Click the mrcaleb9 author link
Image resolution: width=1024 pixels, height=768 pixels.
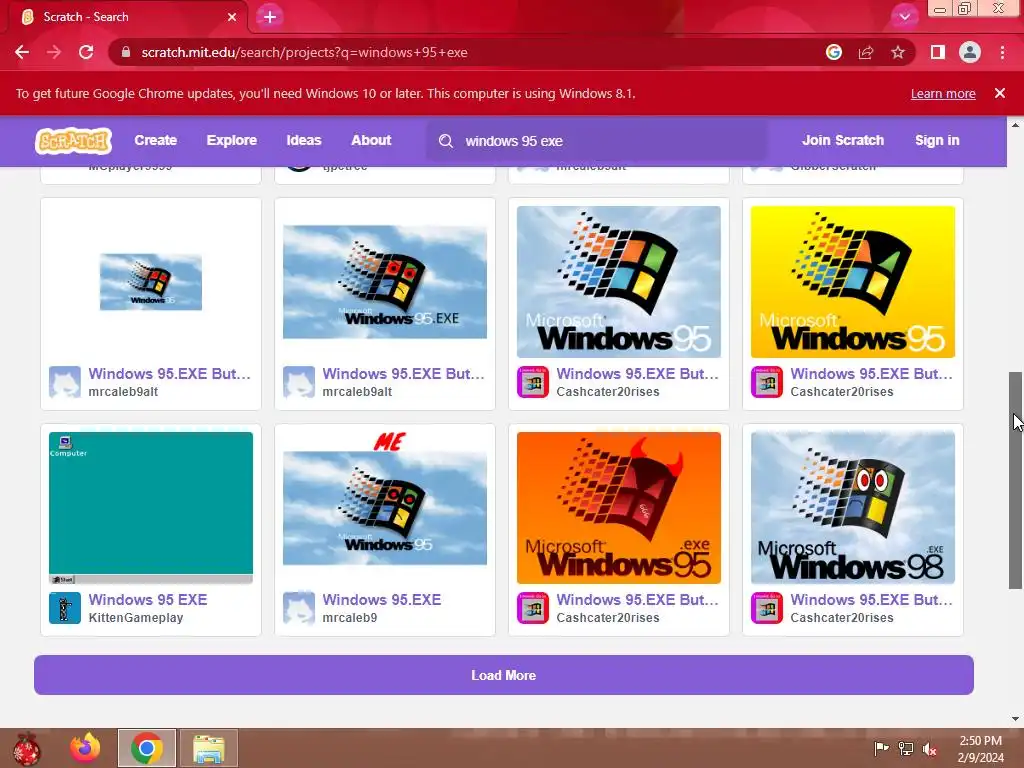(349, 618)
